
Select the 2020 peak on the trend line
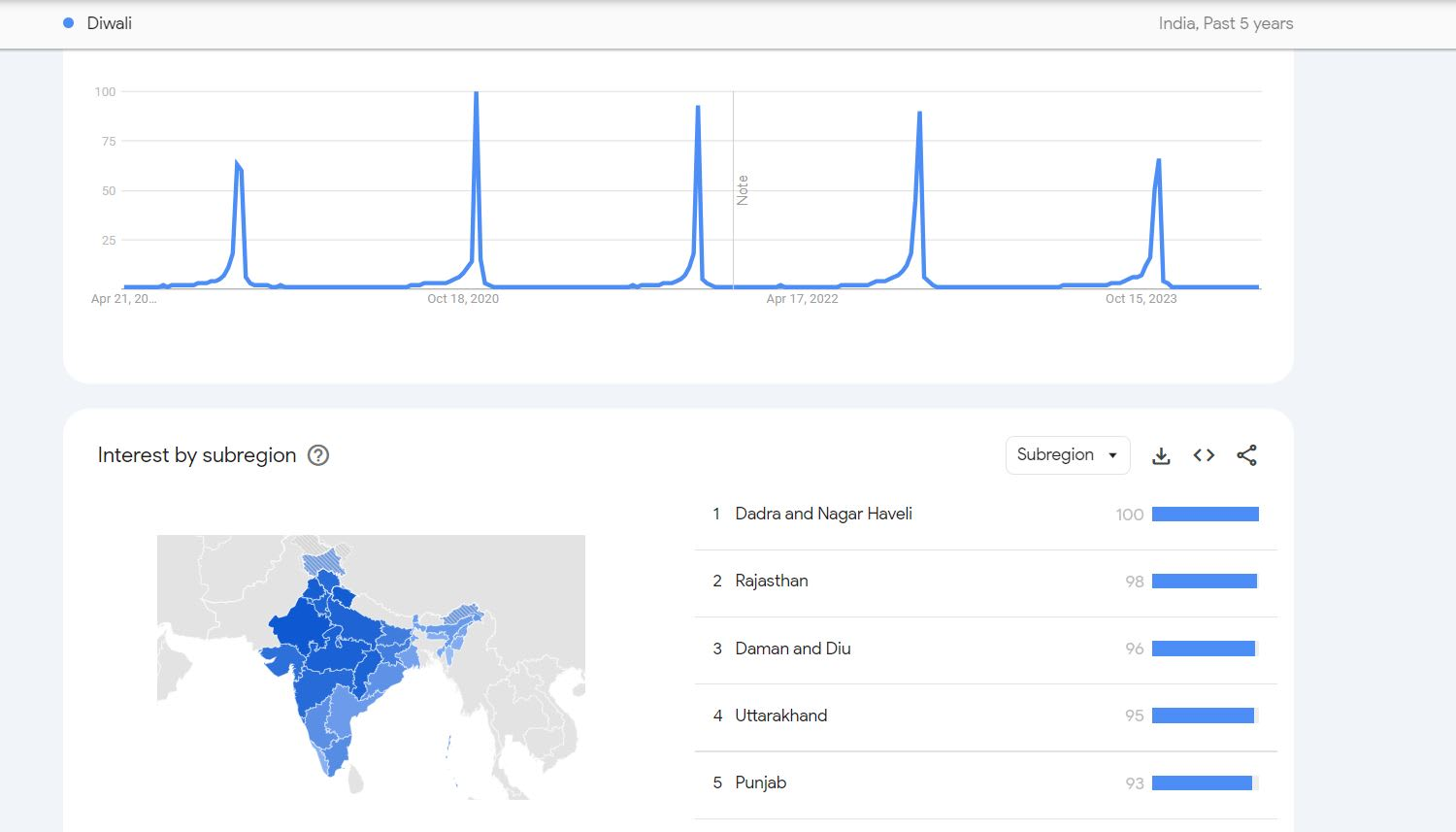coord(476,94)
